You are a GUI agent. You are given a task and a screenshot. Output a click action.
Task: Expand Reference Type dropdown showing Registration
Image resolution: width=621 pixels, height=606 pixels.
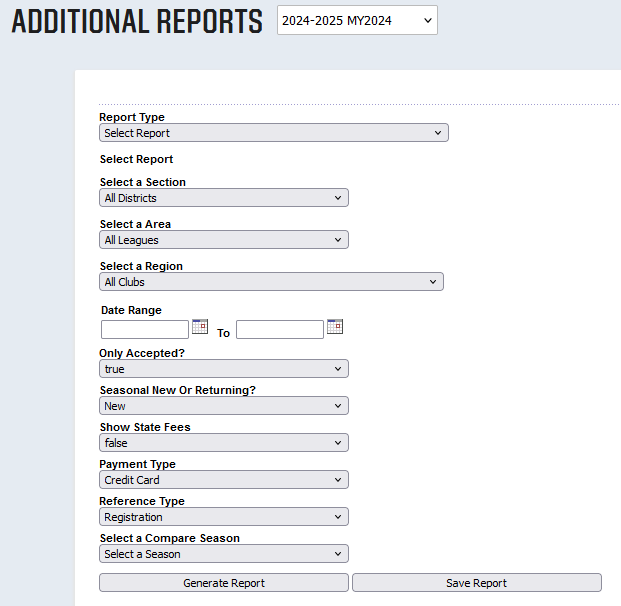(x=224, y=517)
